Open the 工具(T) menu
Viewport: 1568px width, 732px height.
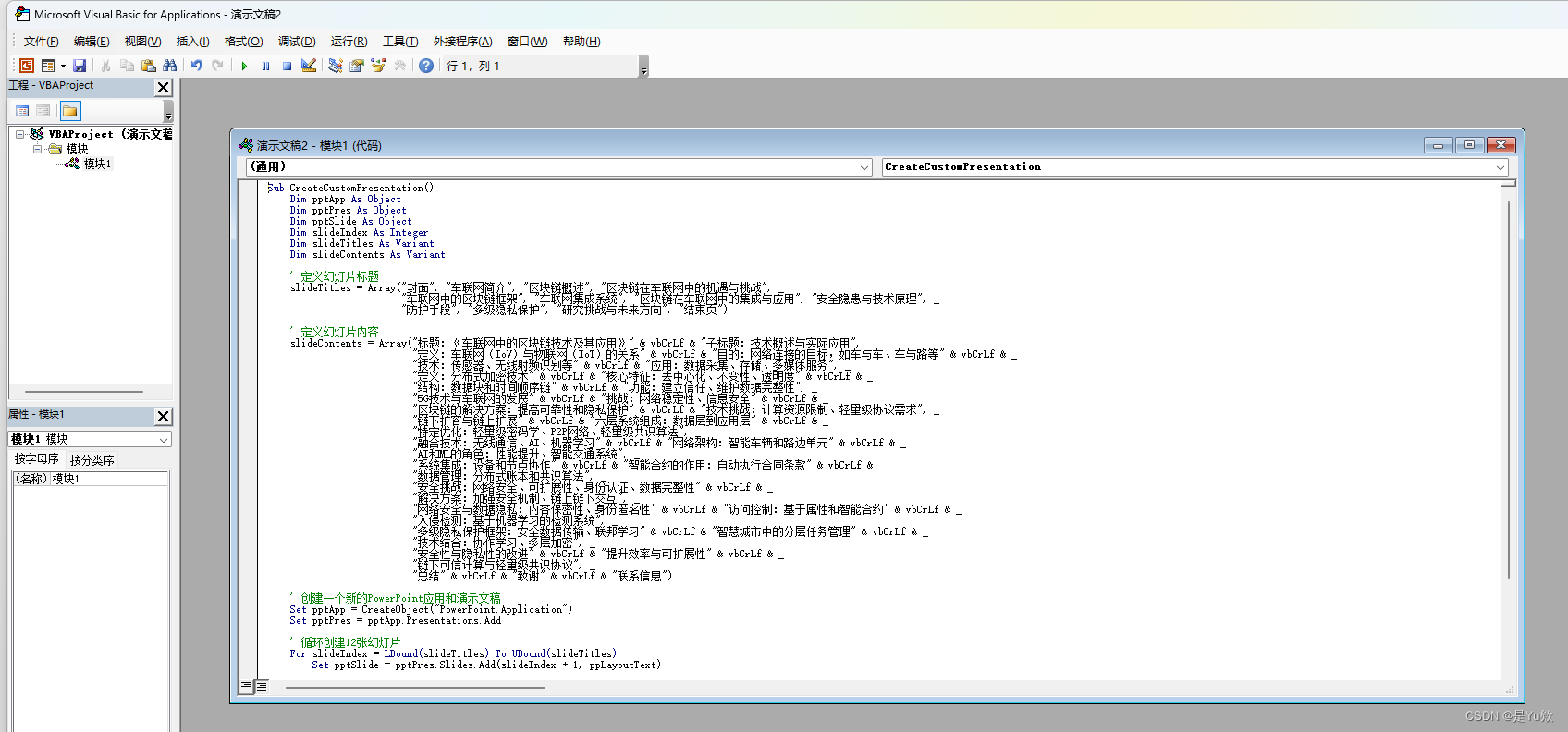pos(400,42)
